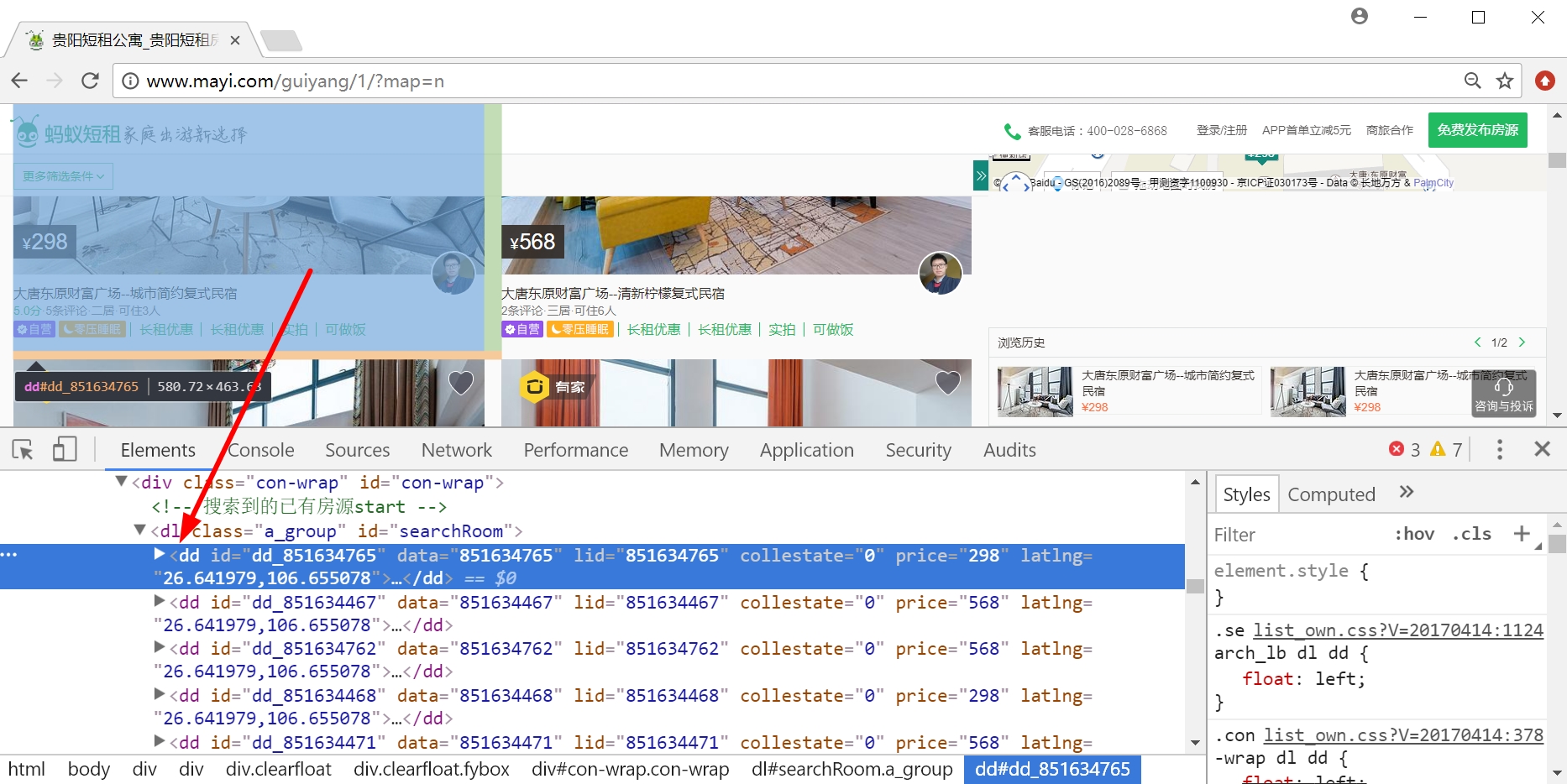The height and width of the screenshot is (784, 1567).
Task: Bookmark this page with star icon
Action: [x=1505, y=81]
